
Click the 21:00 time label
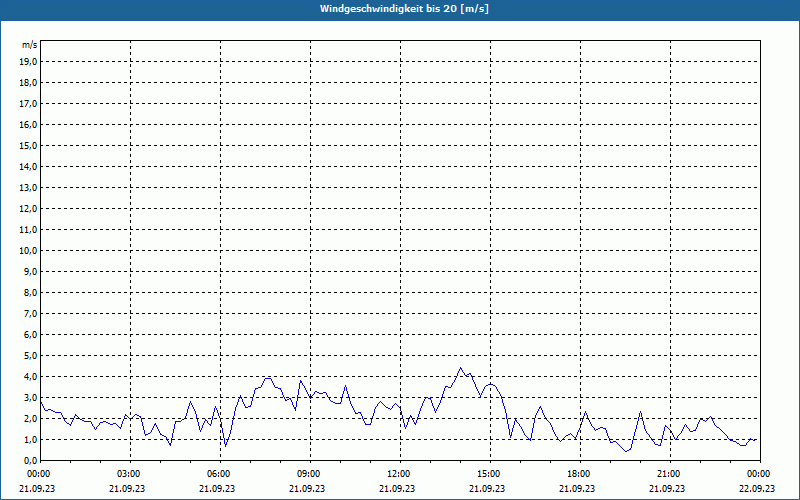click(x=670, y=474)
